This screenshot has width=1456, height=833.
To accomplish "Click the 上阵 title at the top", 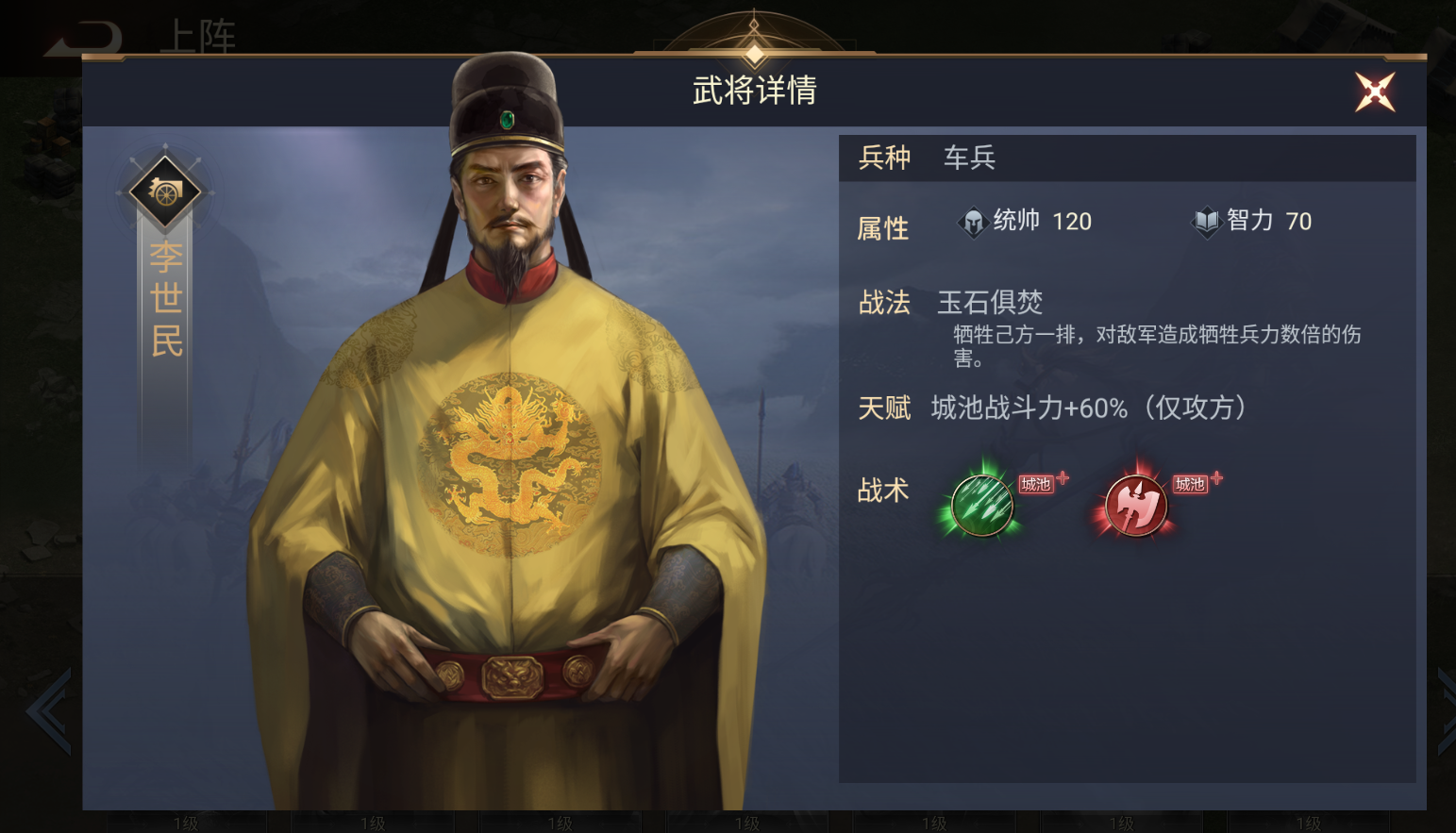I will click(x=197, y=38).
